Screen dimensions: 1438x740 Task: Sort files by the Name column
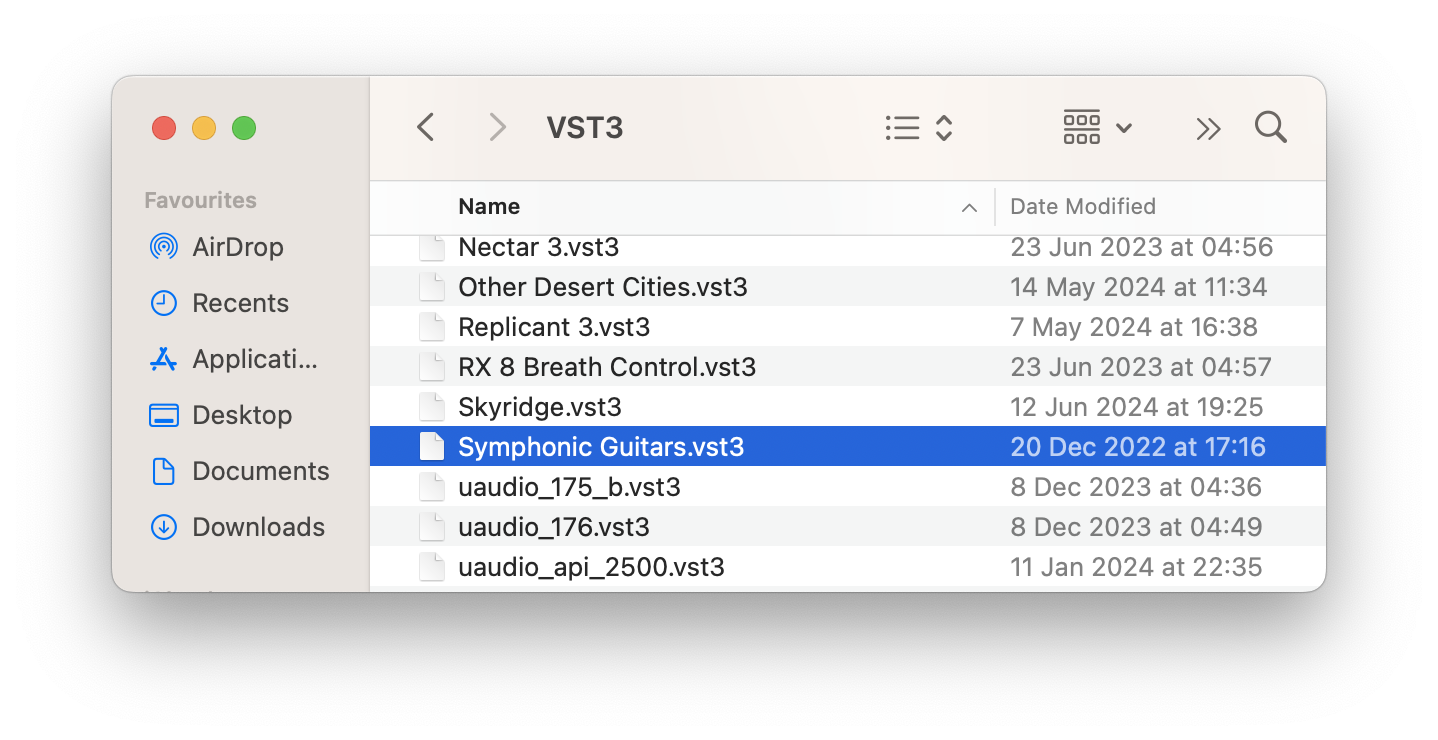tap(489, 207)
